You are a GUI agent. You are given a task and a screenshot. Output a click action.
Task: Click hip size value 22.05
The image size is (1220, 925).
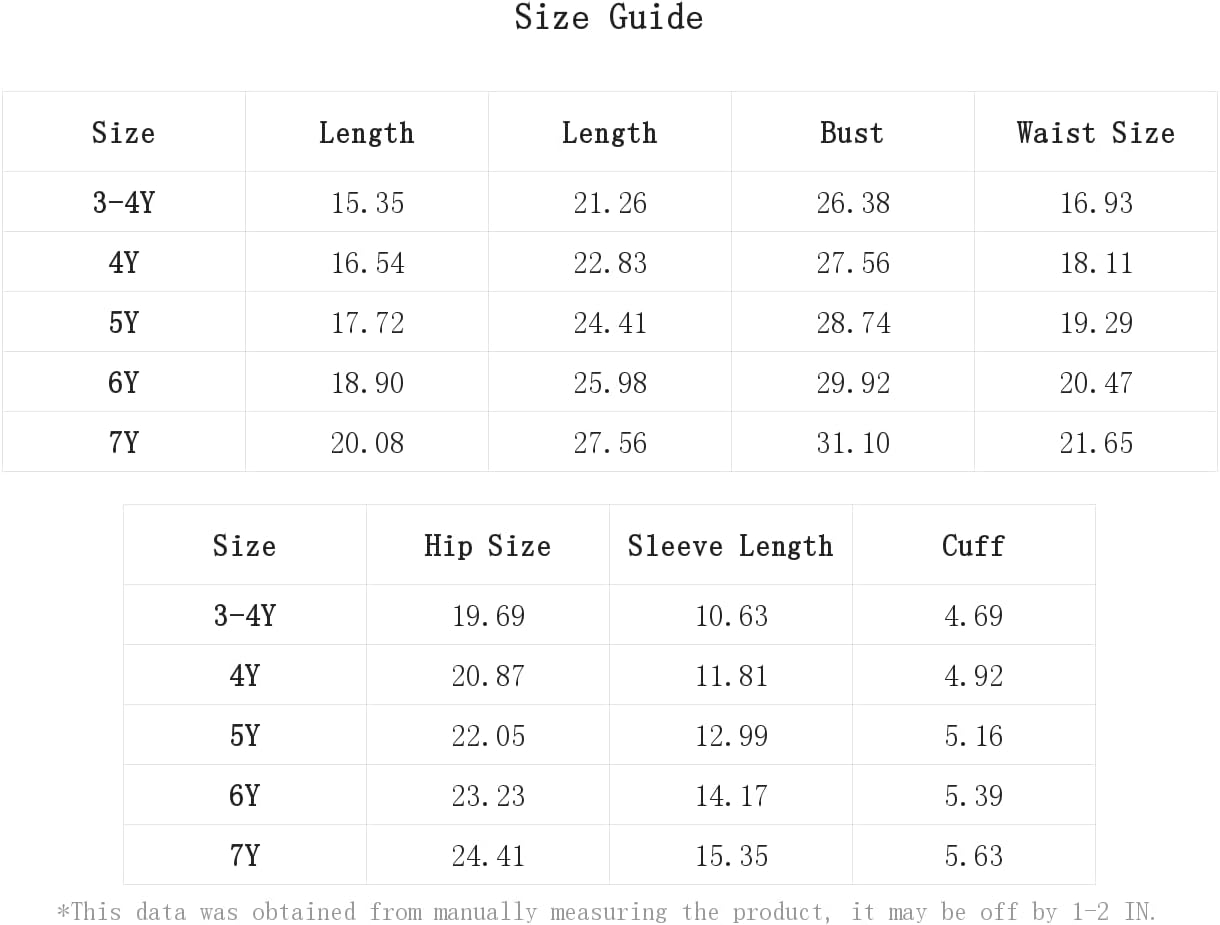coord(488,736)
